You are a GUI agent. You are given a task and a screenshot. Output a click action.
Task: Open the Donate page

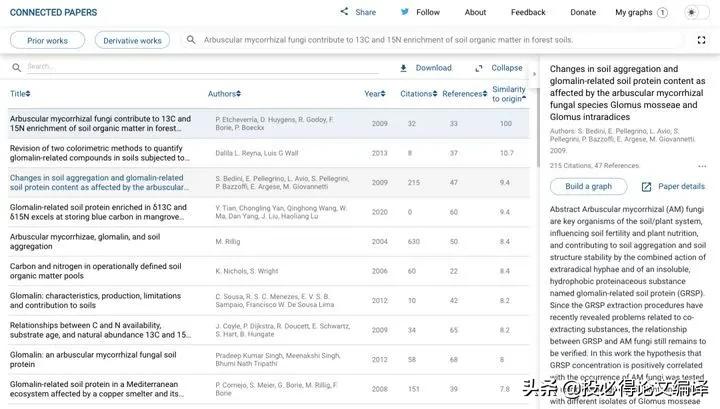[x=583, y=12]
